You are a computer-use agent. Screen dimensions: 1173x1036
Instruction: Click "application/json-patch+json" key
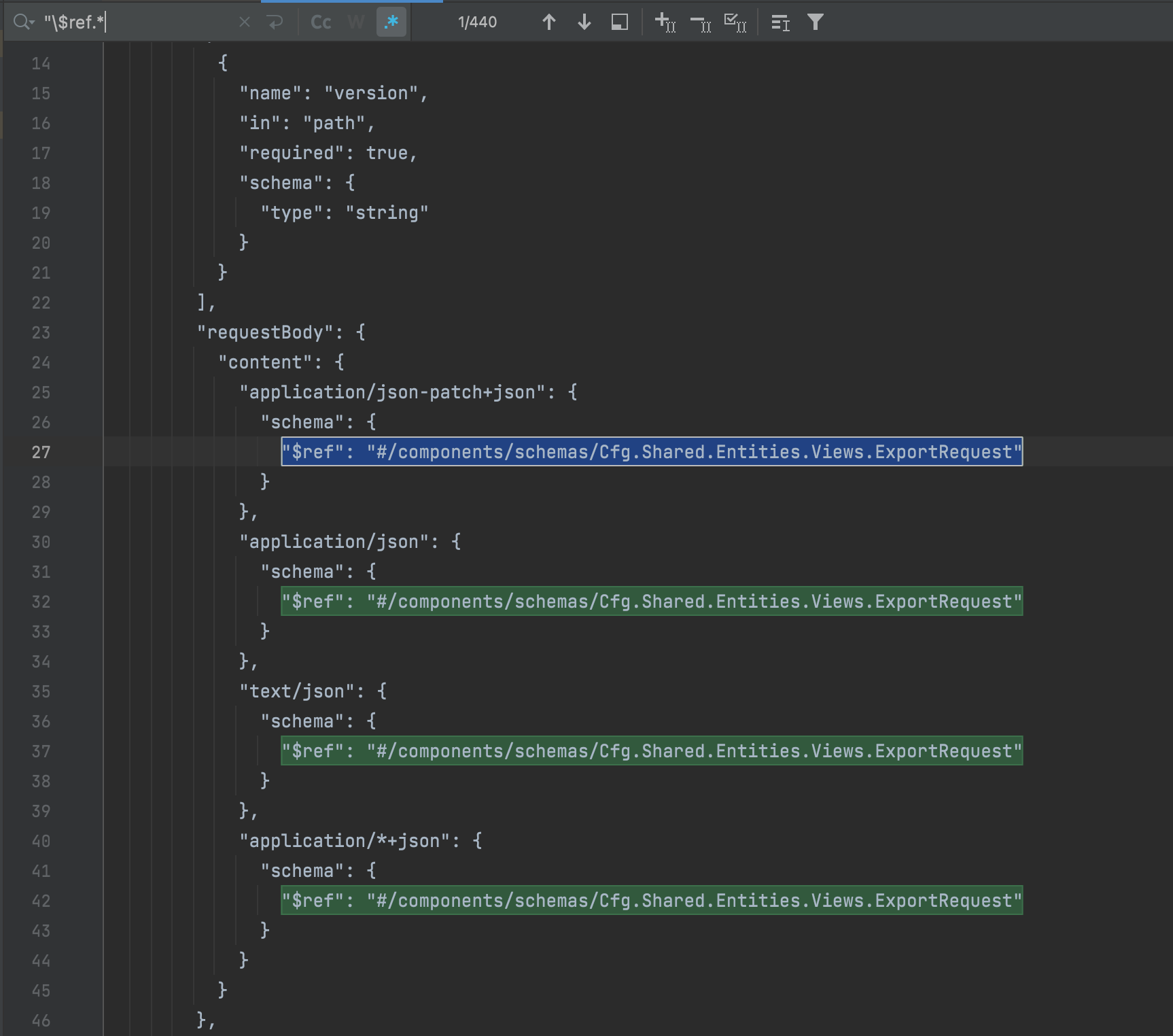[x=392, y=392]
